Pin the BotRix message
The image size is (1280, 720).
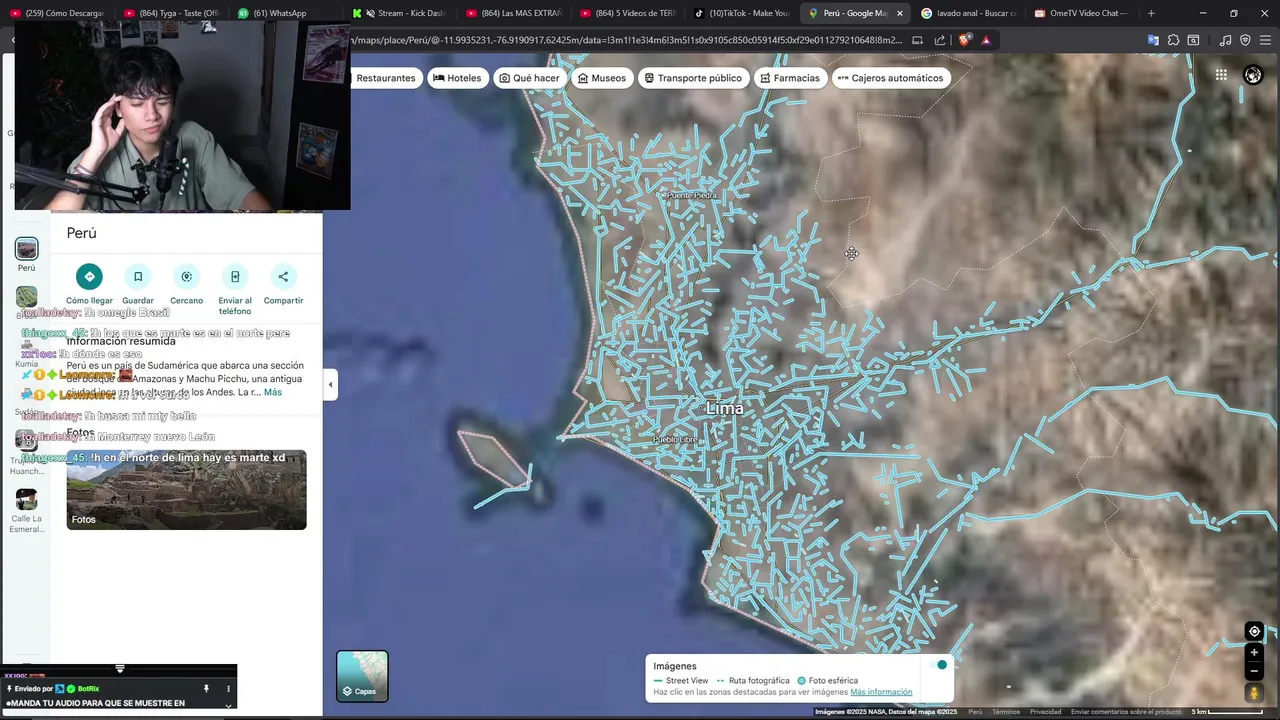(206, 689)
